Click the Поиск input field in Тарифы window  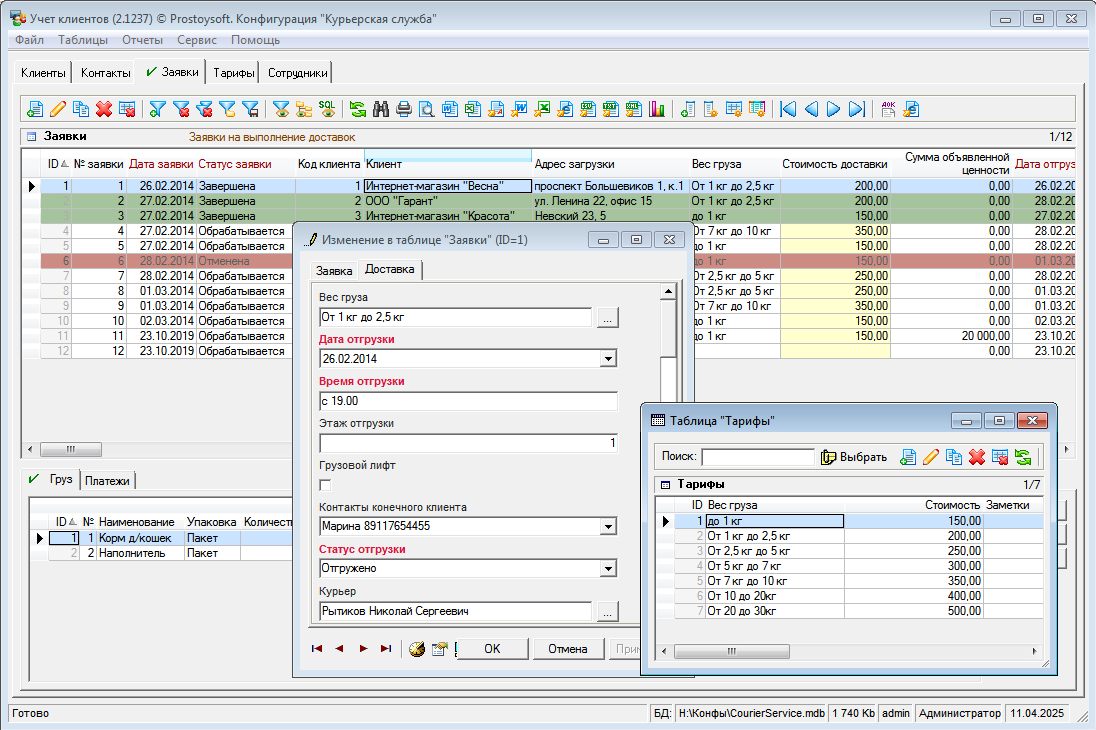[x=758, y=457]
